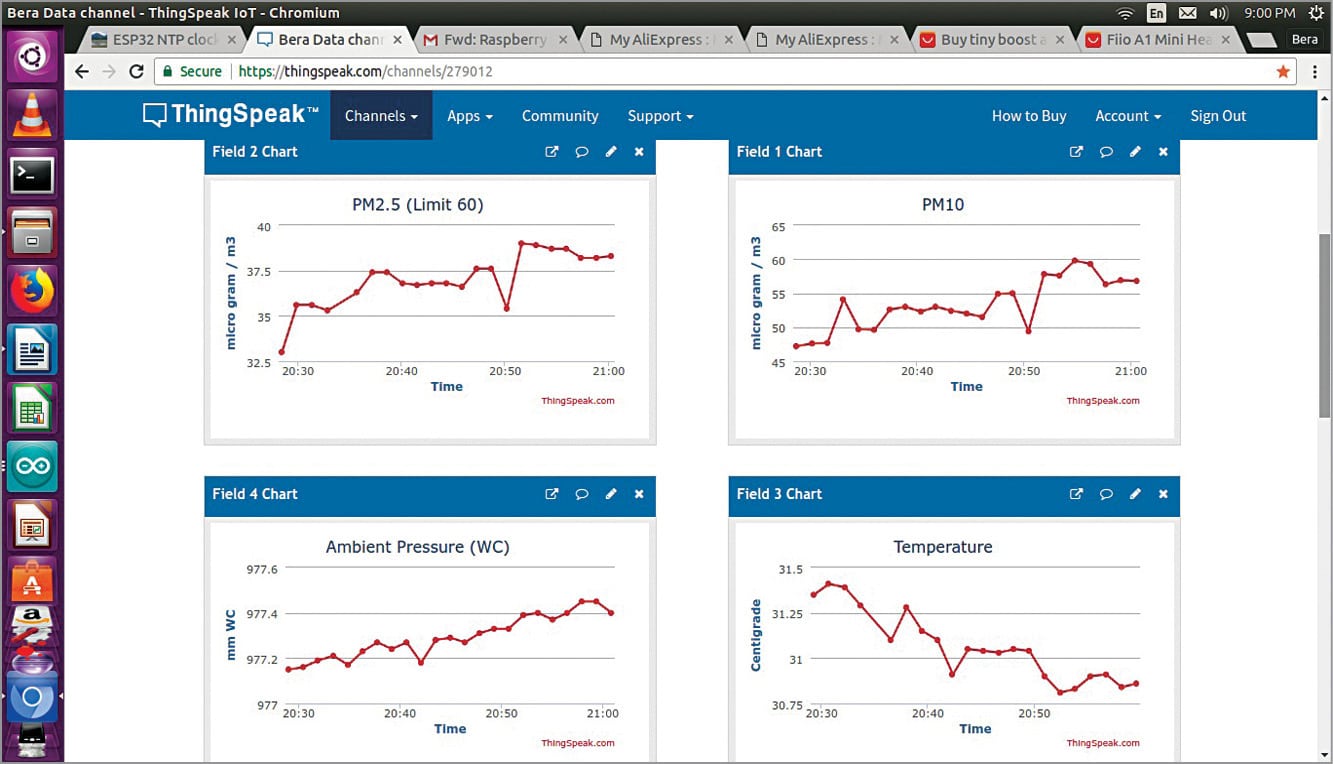This screenshot has width=1333, height=764.
Task: Open the Support dropdown menu
Action: 660,116
